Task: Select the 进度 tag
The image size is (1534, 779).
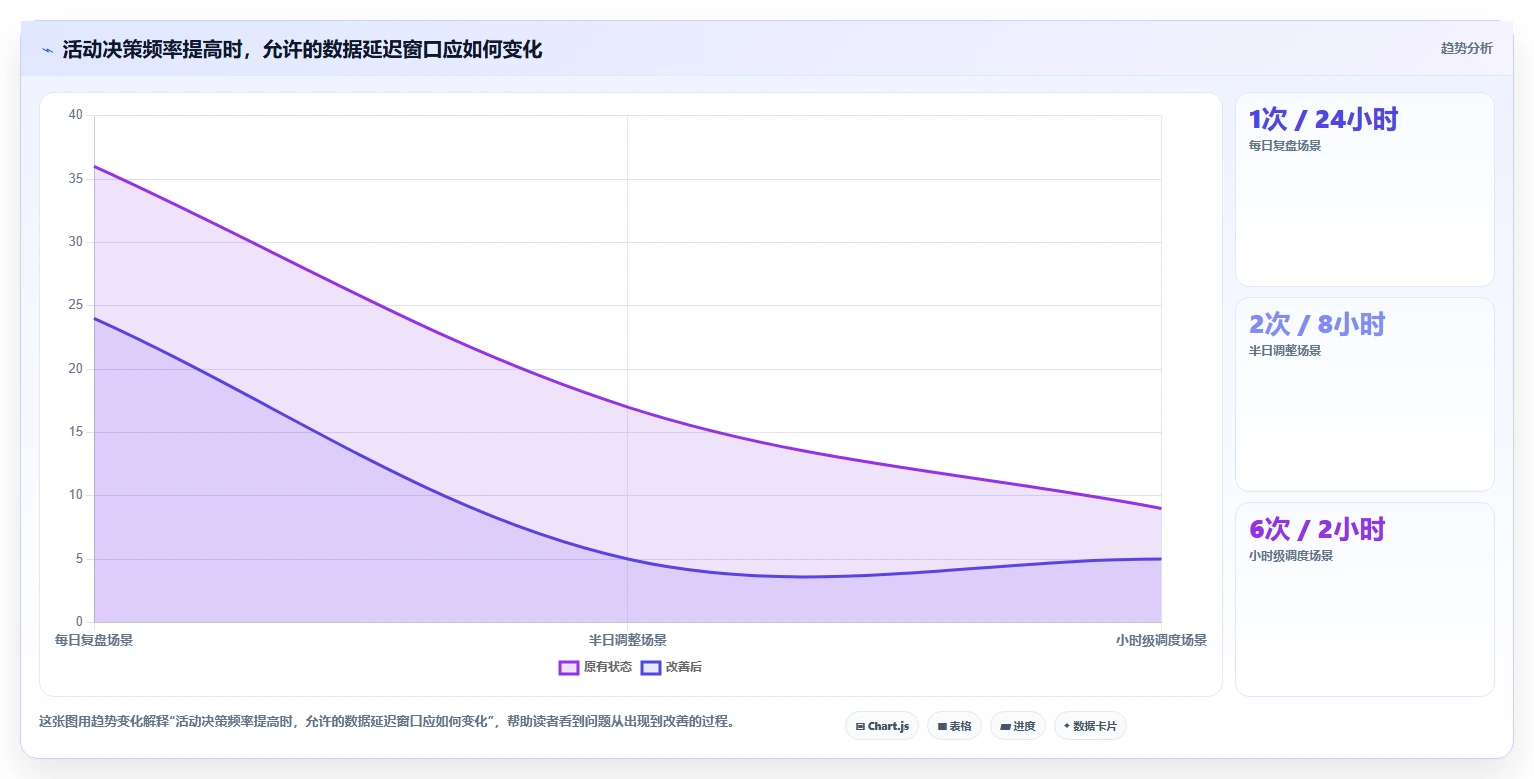Action: click(x=1018, y=726)
